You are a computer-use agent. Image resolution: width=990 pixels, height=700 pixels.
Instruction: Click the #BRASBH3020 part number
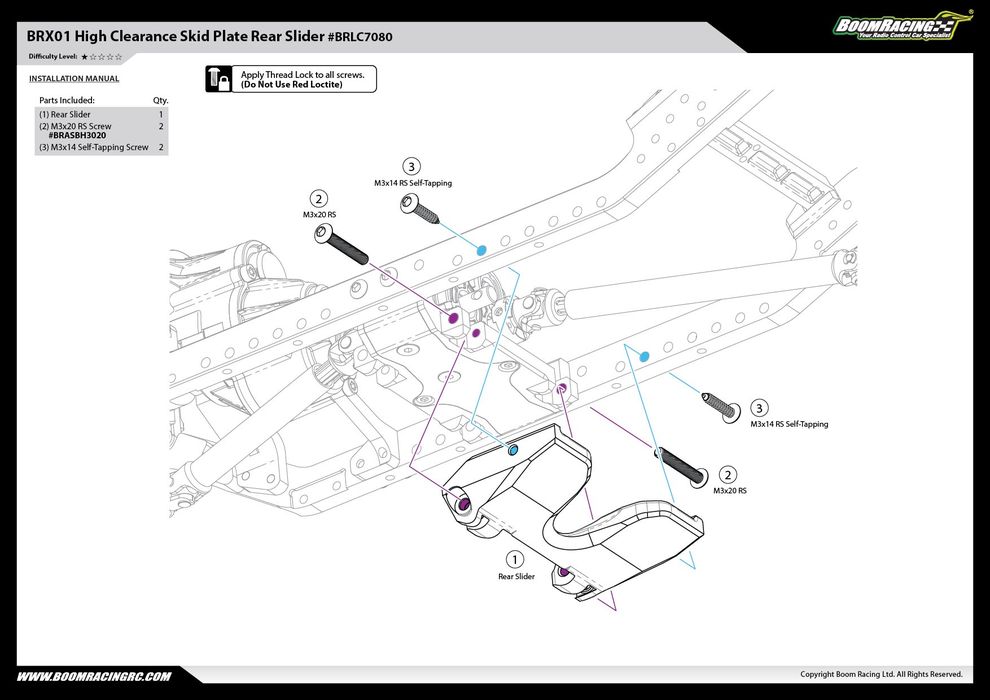(x=76, y=135)
